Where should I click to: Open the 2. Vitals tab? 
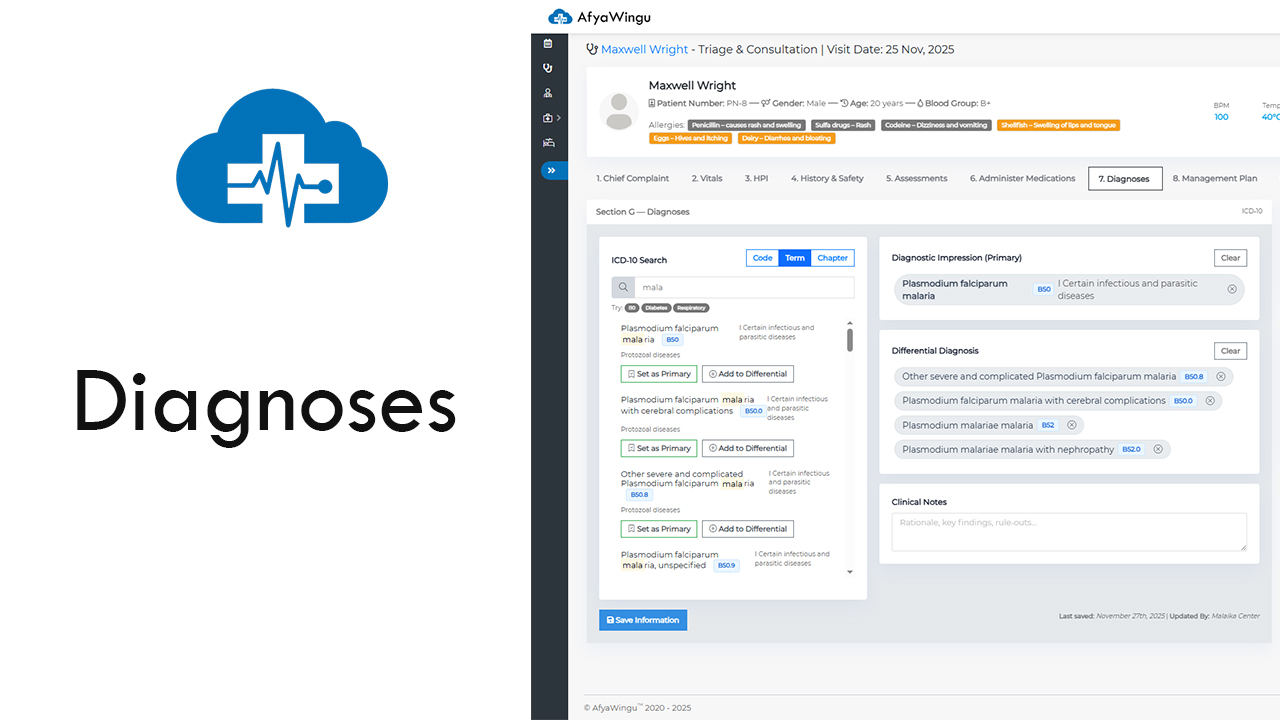pos(706,178)
